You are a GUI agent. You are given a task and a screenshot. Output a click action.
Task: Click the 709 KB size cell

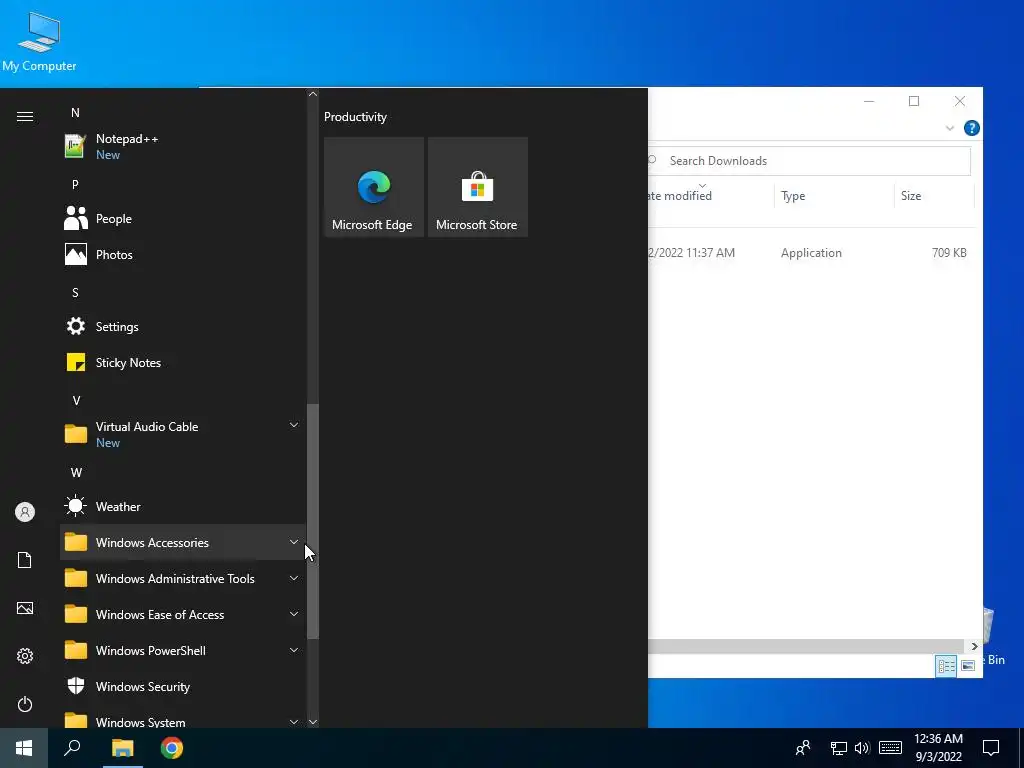pos(949,253)
